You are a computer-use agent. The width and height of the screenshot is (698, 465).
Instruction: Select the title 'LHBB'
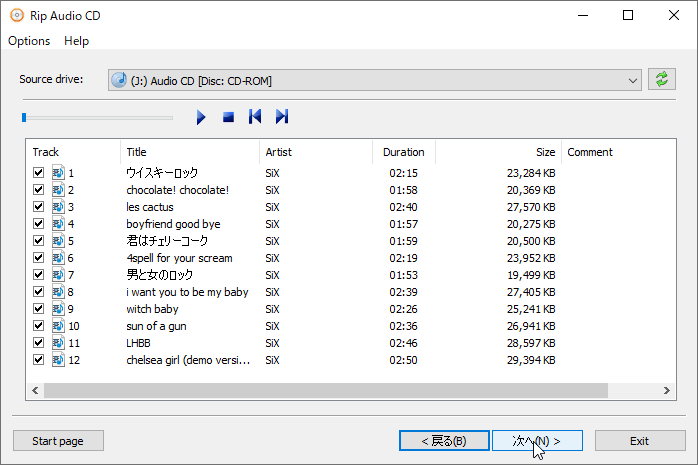click(138, 343)
